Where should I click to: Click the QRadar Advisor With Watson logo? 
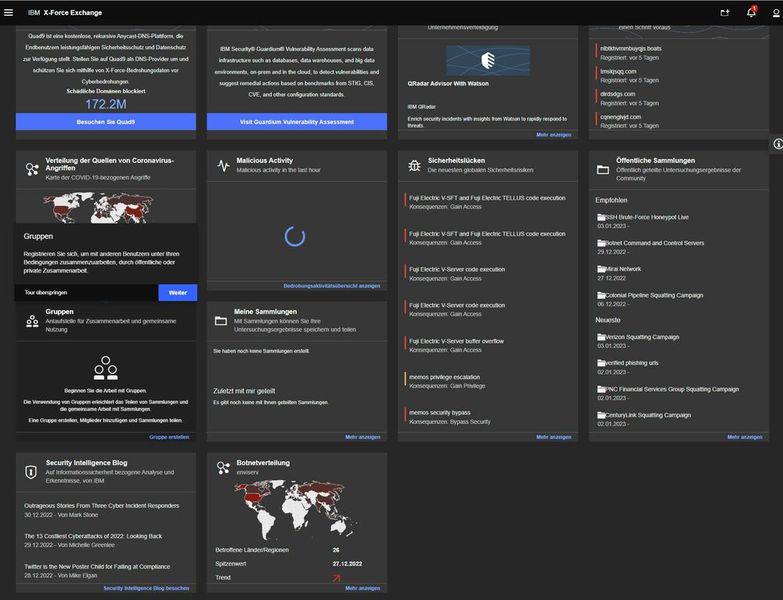[x=488, y=60]
